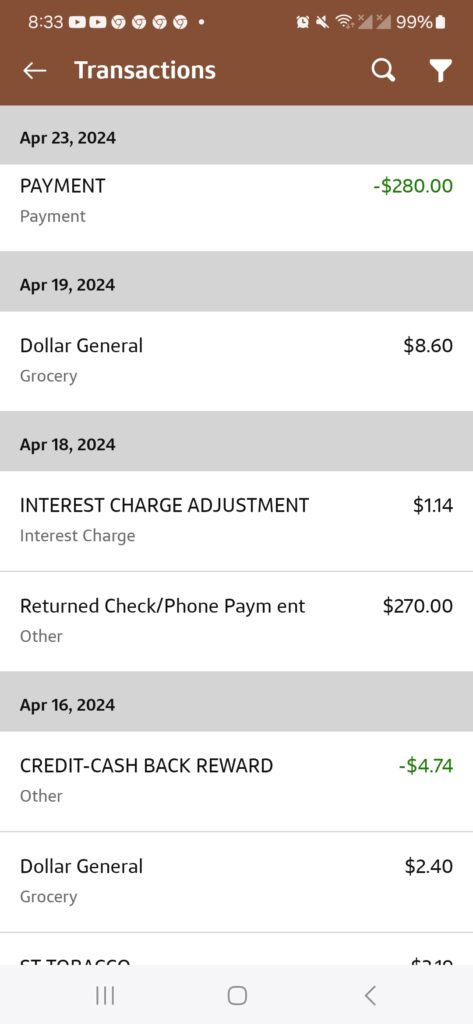
Task: Select the Apr 18, 2024 date header
Action: [236, 445]
